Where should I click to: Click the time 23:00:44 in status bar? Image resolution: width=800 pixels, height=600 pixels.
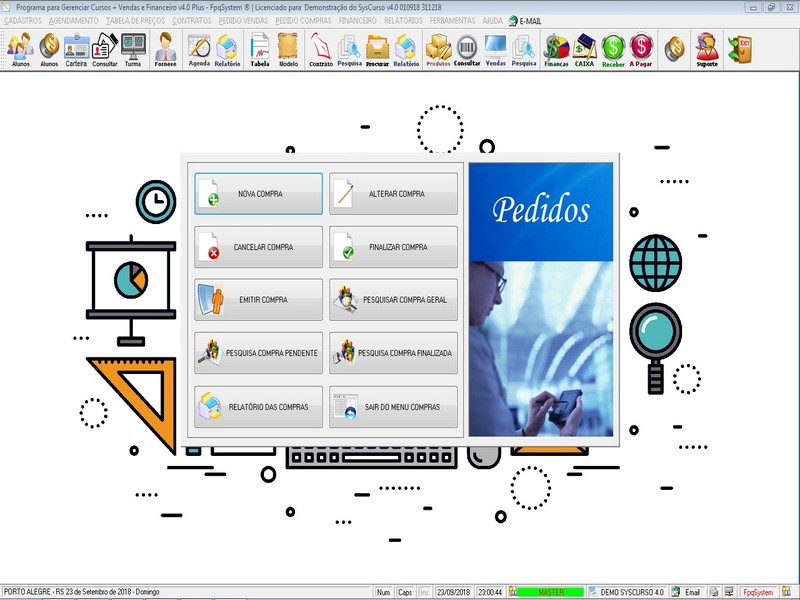490,592
